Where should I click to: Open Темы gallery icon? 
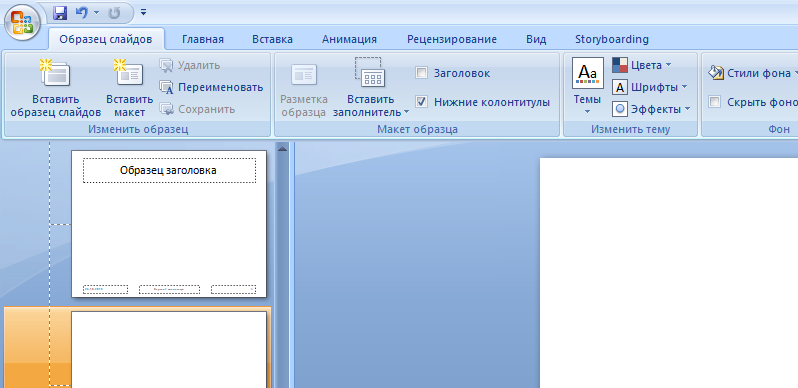point(588,73)
